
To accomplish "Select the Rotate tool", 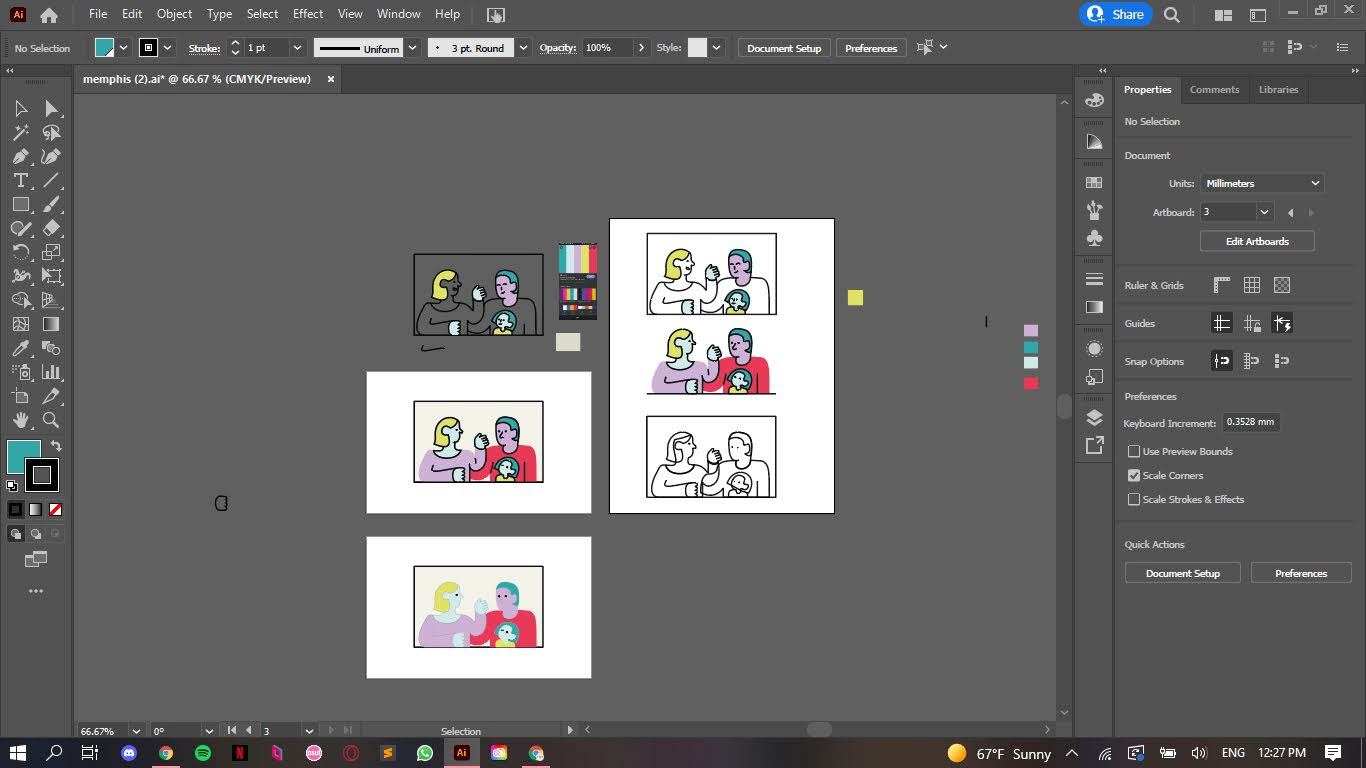I will [x=21, y=252].
